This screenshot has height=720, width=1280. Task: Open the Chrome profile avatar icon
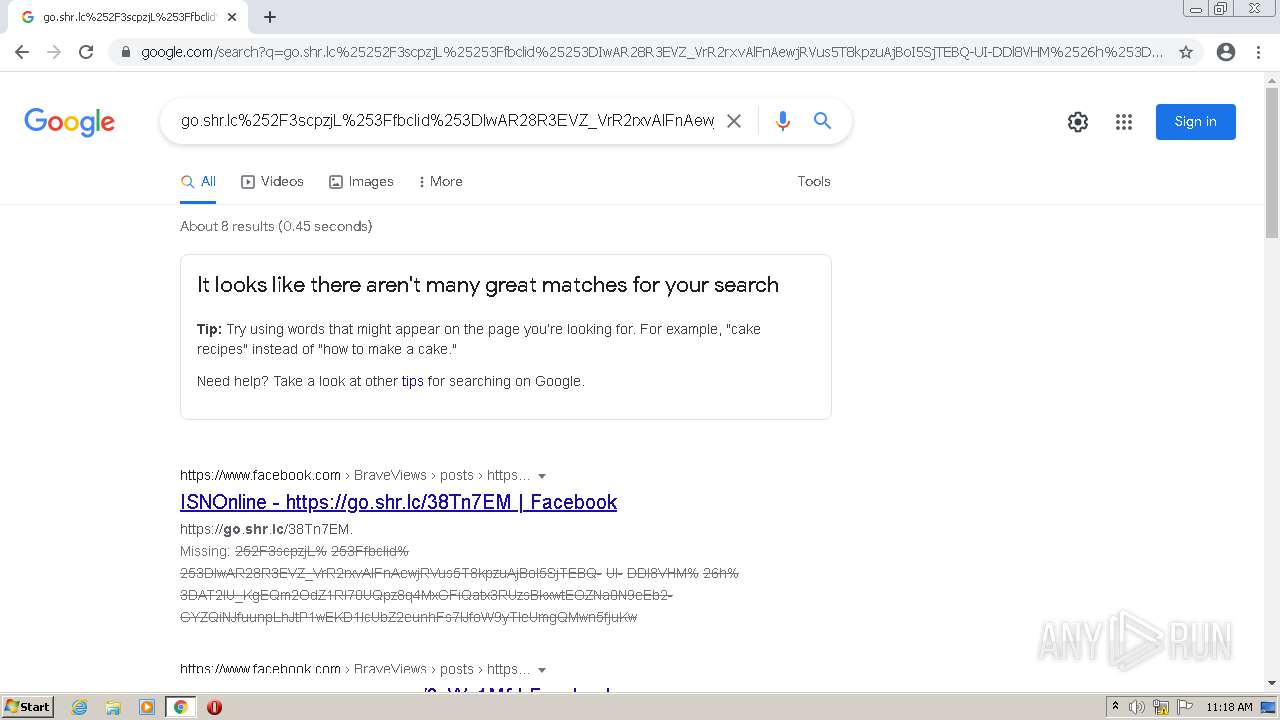1226,52
